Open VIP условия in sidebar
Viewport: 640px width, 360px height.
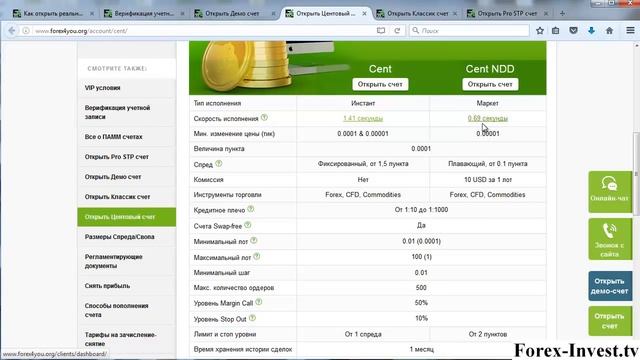(x=127, y=88)
